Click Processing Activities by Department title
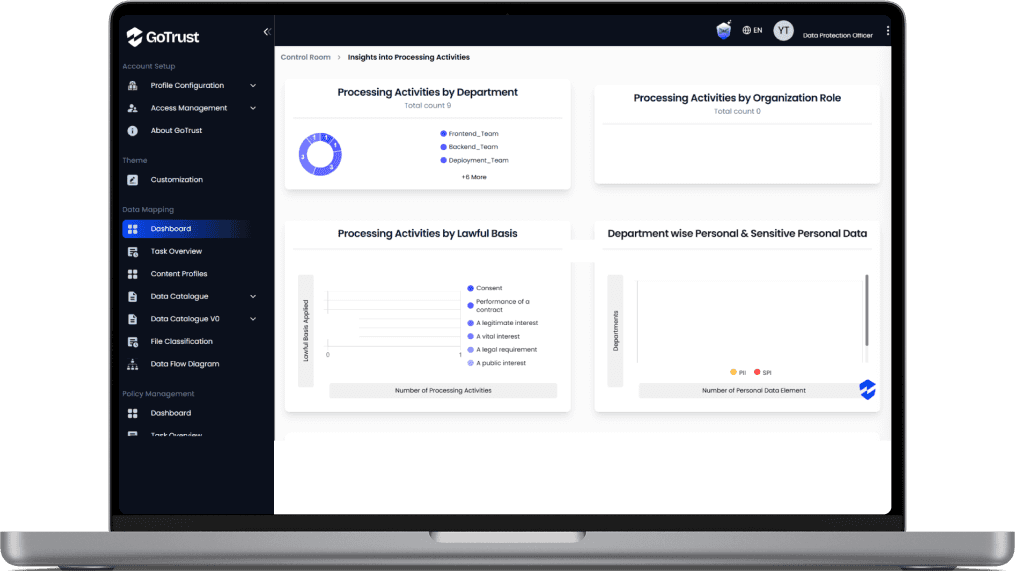The image size is (1015, 571). coord(427,93)
